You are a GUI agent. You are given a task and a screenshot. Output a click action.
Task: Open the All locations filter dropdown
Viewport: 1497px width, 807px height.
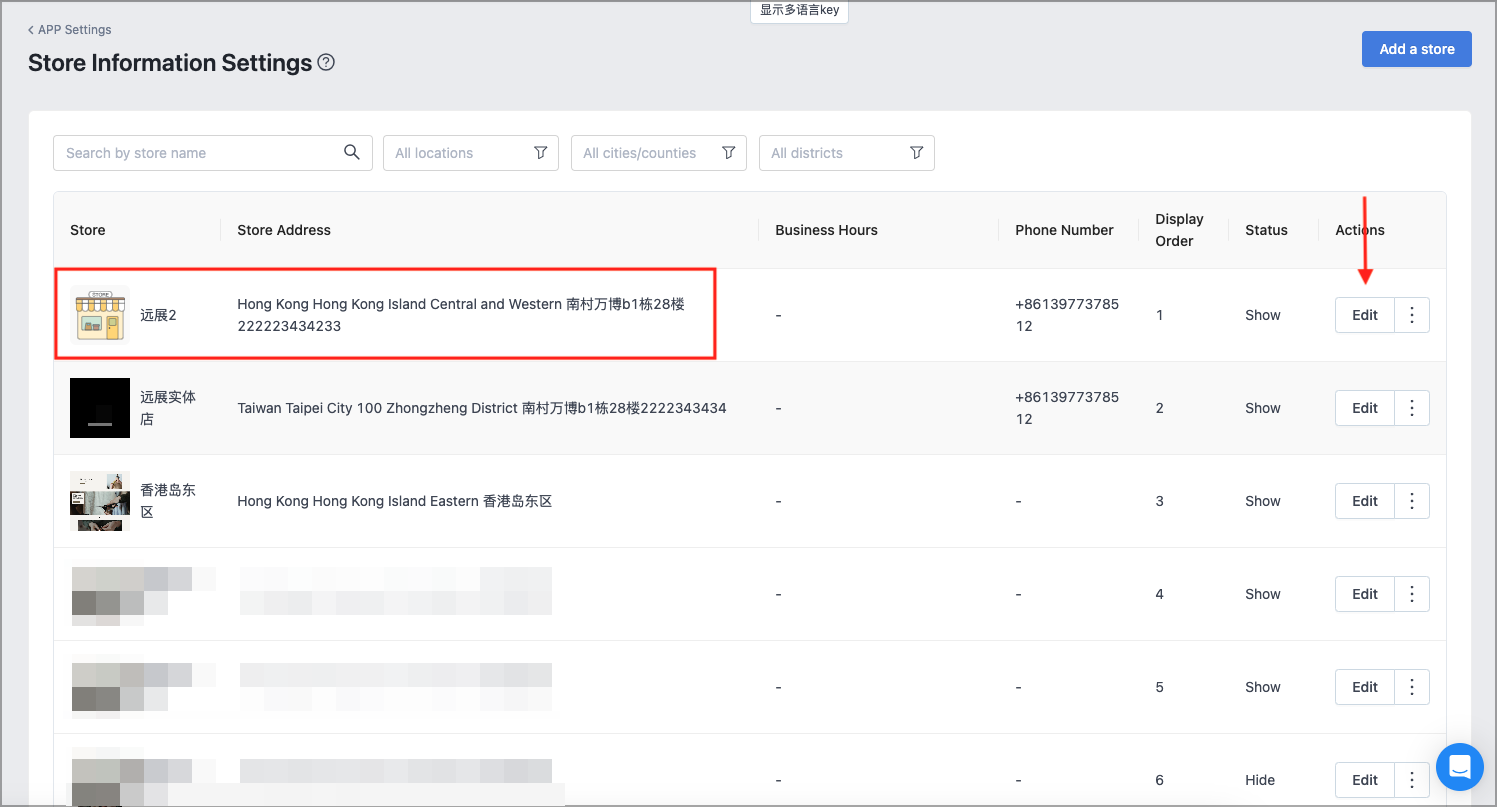pyautogui.click(x=471, y=153)
